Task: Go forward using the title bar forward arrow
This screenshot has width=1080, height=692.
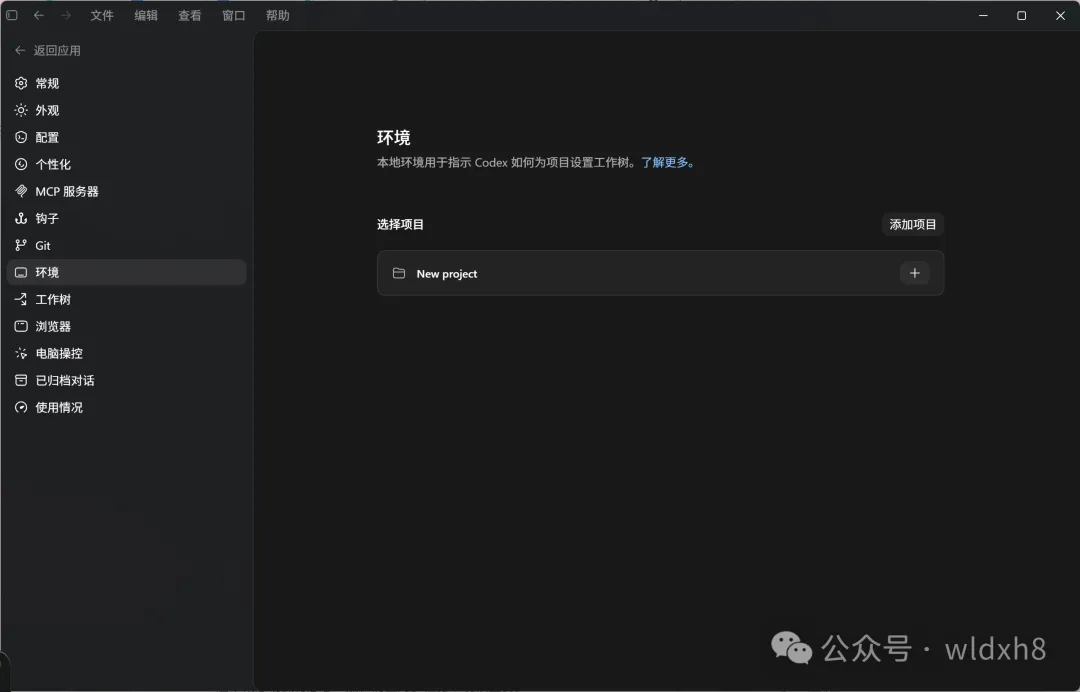Action: [65, 15]
